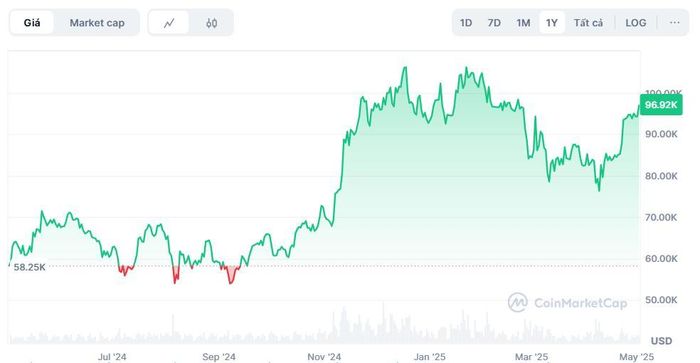700x363 pixels.
Task: Open the three-dot more options menu
Action: pyautogui.click(x=674, y=22)
